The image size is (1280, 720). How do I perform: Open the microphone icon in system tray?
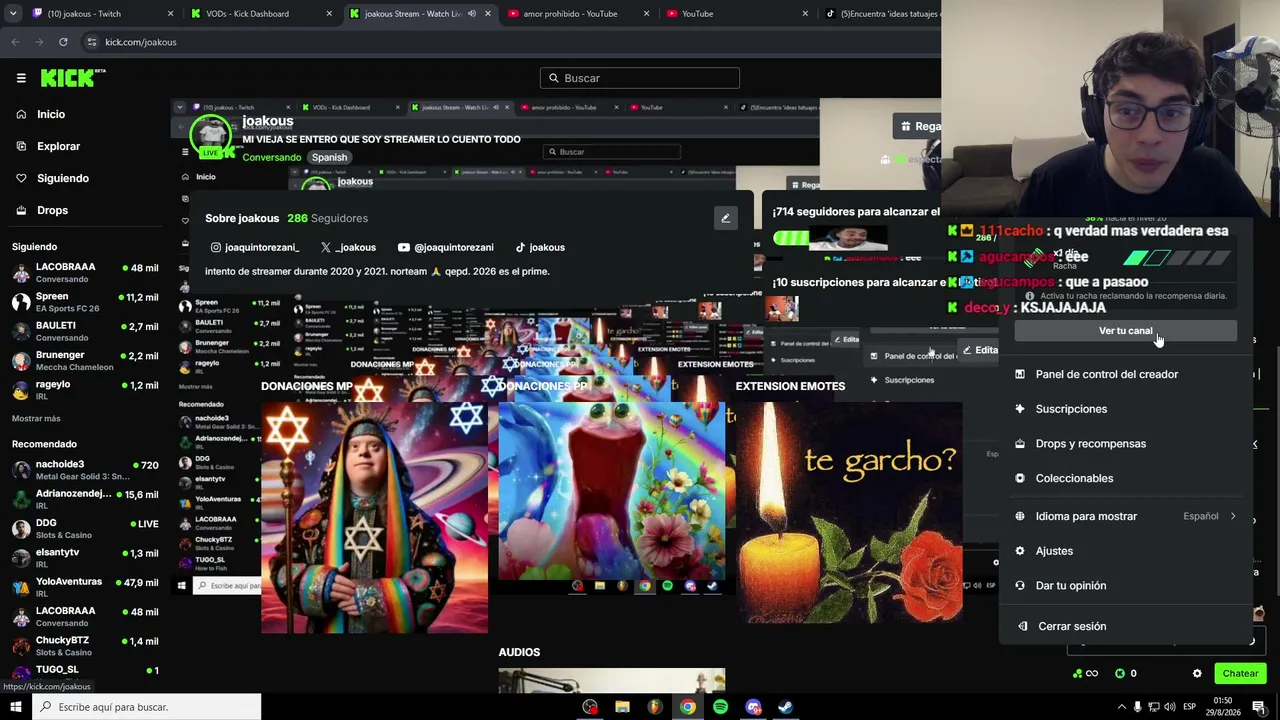click(1138, 707)
